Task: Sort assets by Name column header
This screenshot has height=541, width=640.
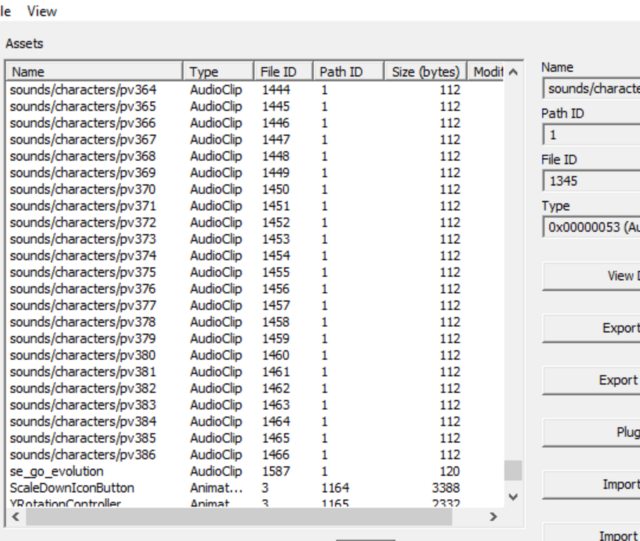Action: 95,72
